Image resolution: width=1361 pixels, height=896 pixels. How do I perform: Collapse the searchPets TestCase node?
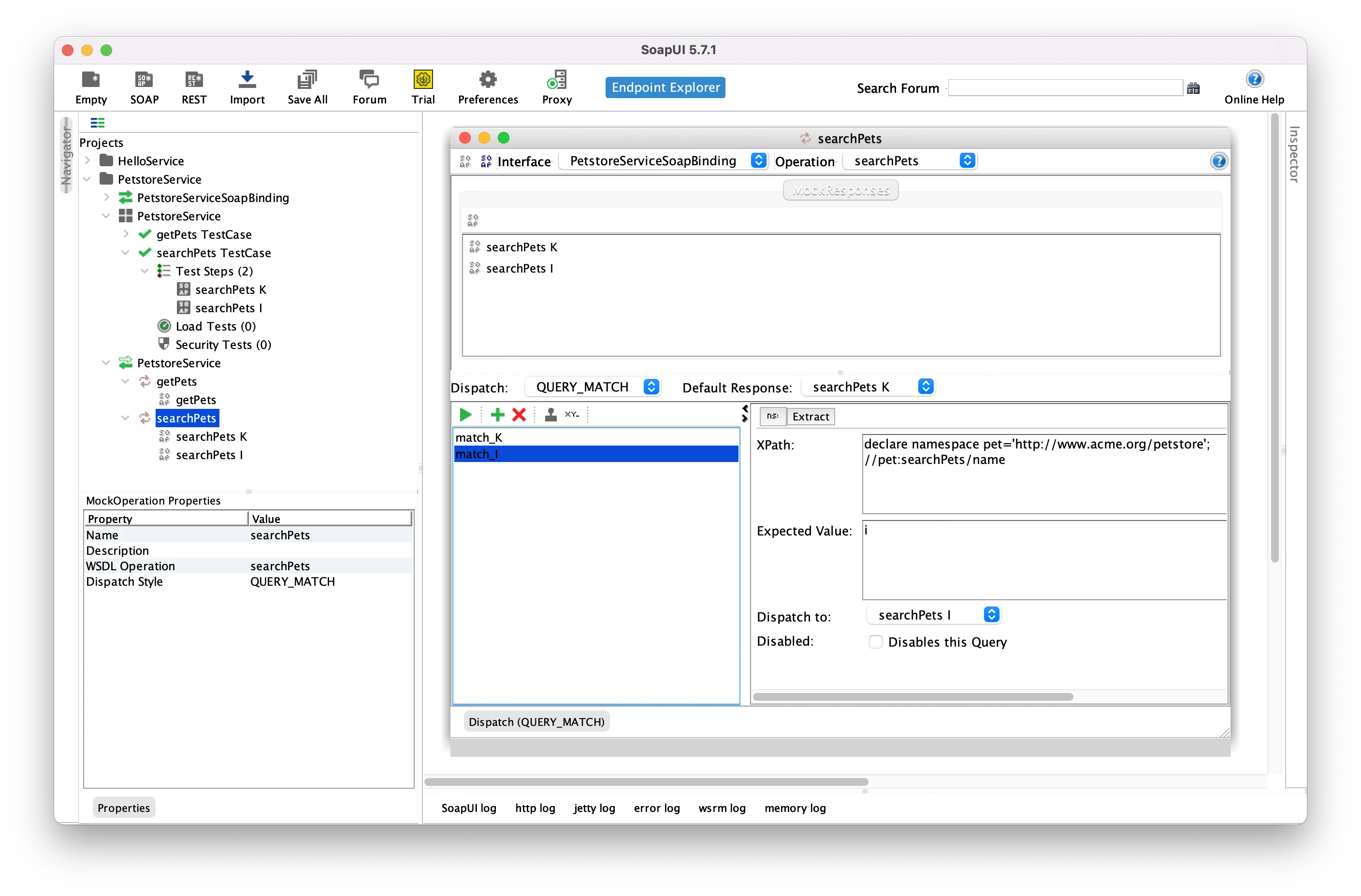[x=125, y=253]
